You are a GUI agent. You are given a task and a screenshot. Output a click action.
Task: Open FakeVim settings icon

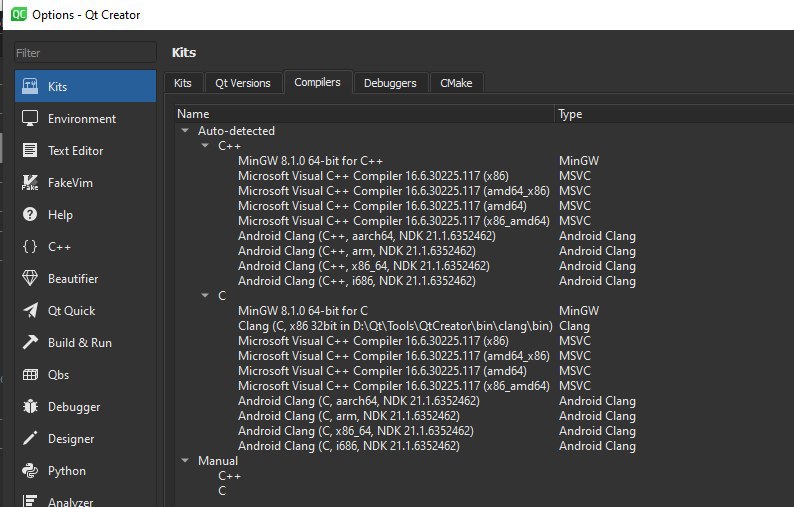tap(30, 182)
